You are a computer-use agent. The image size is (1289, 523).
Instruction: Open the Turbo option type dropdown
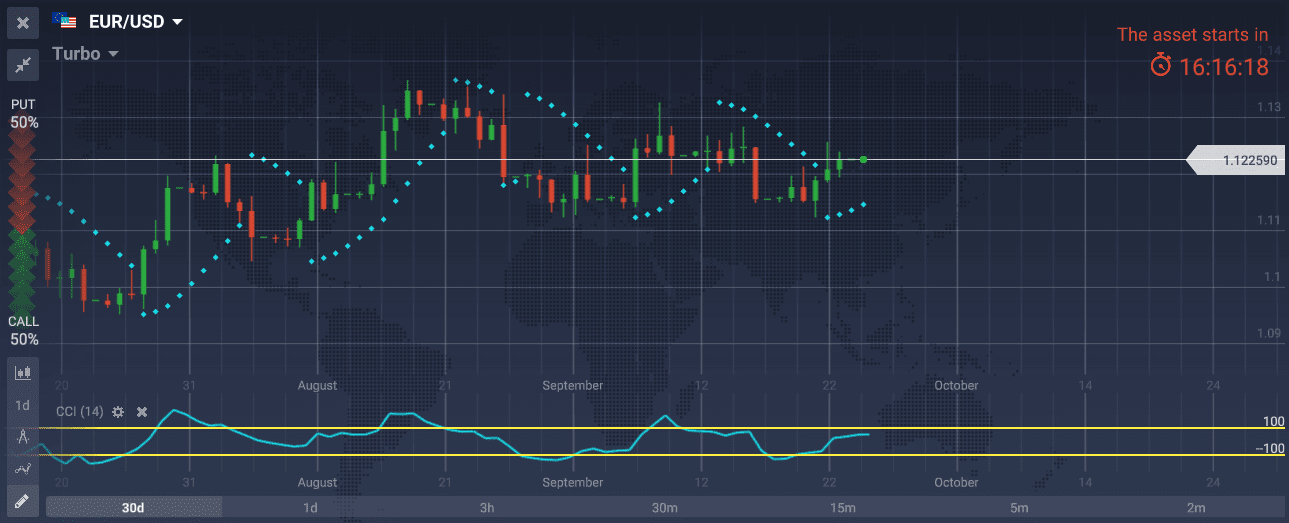112,54
